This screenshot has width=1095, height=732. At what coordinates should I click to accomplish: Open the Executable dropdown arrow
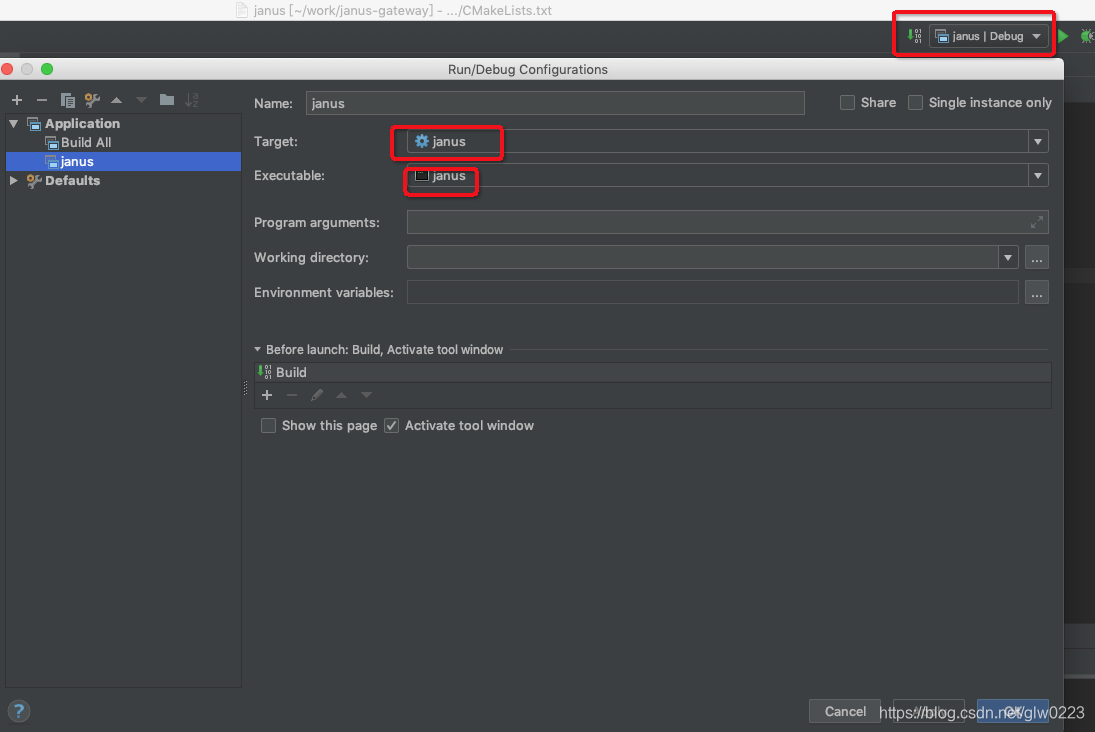1038,175
